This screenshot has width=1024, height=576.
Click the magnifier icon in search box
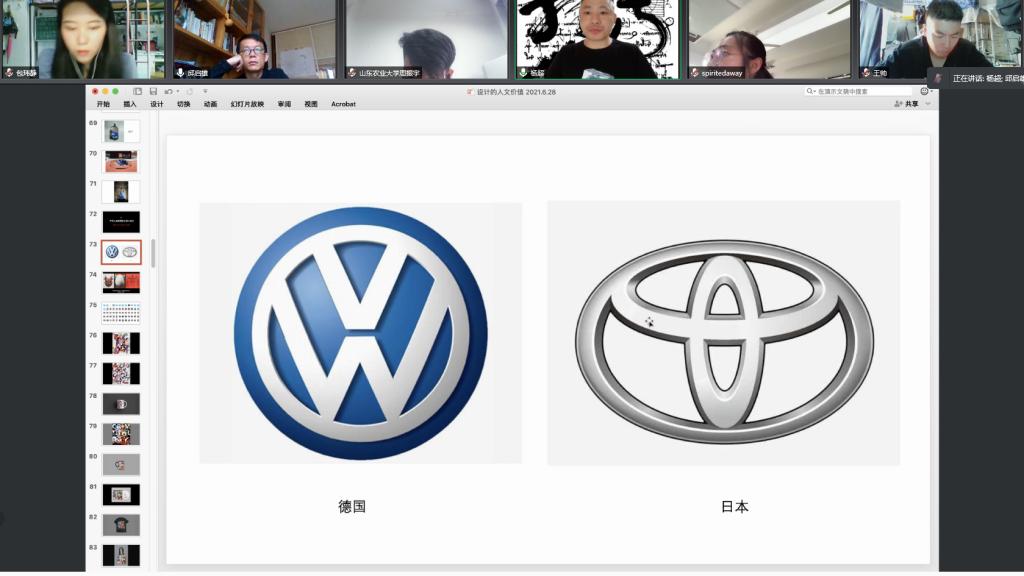812,91
